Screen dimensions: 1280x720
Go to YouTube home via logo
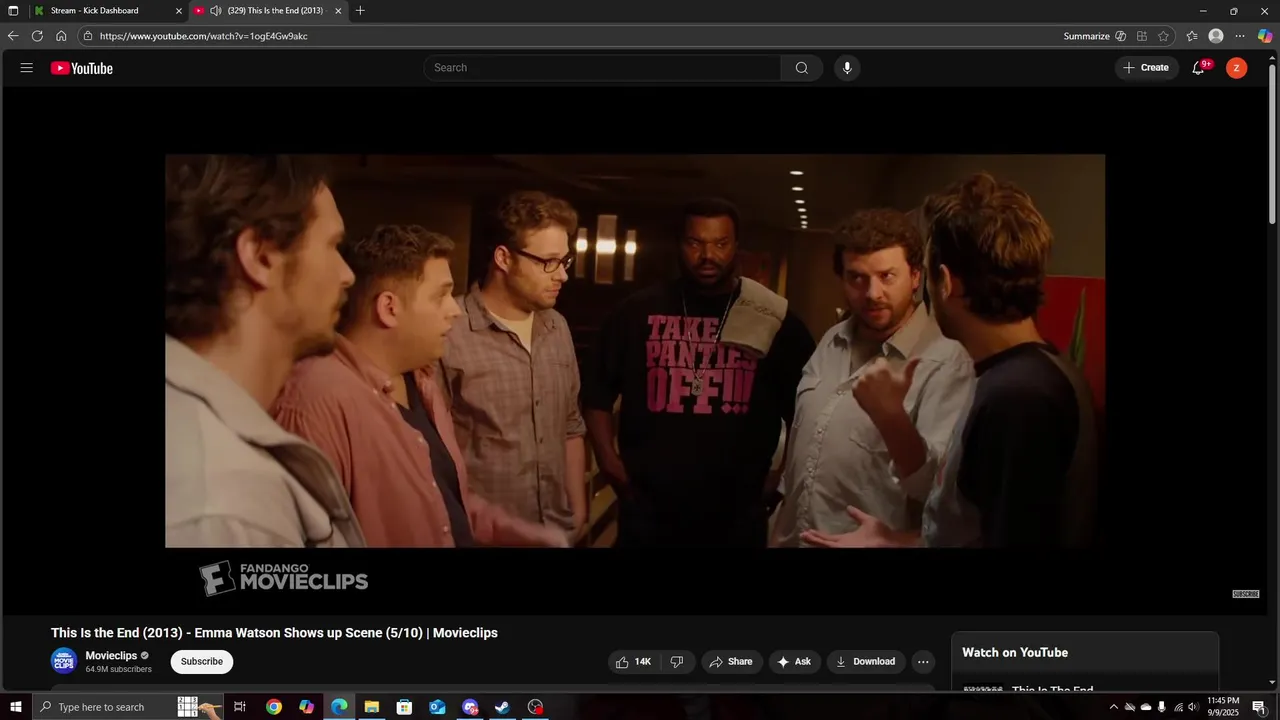pyautogui.click(x=82, y=68)
